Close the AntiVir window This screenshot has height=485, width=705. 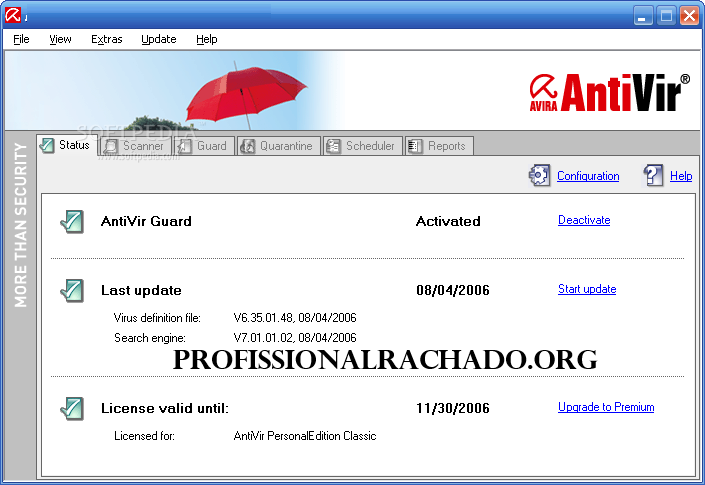click(x=689, y=16)
